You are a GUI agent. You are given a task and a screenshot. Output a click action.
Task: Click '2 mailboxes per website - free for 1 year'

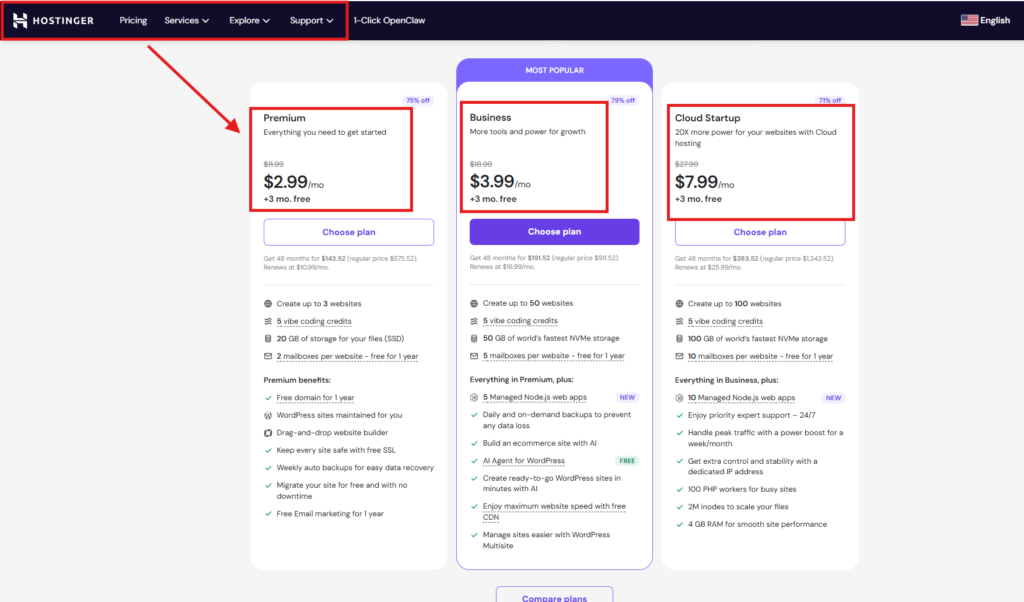tap(347, 356)
